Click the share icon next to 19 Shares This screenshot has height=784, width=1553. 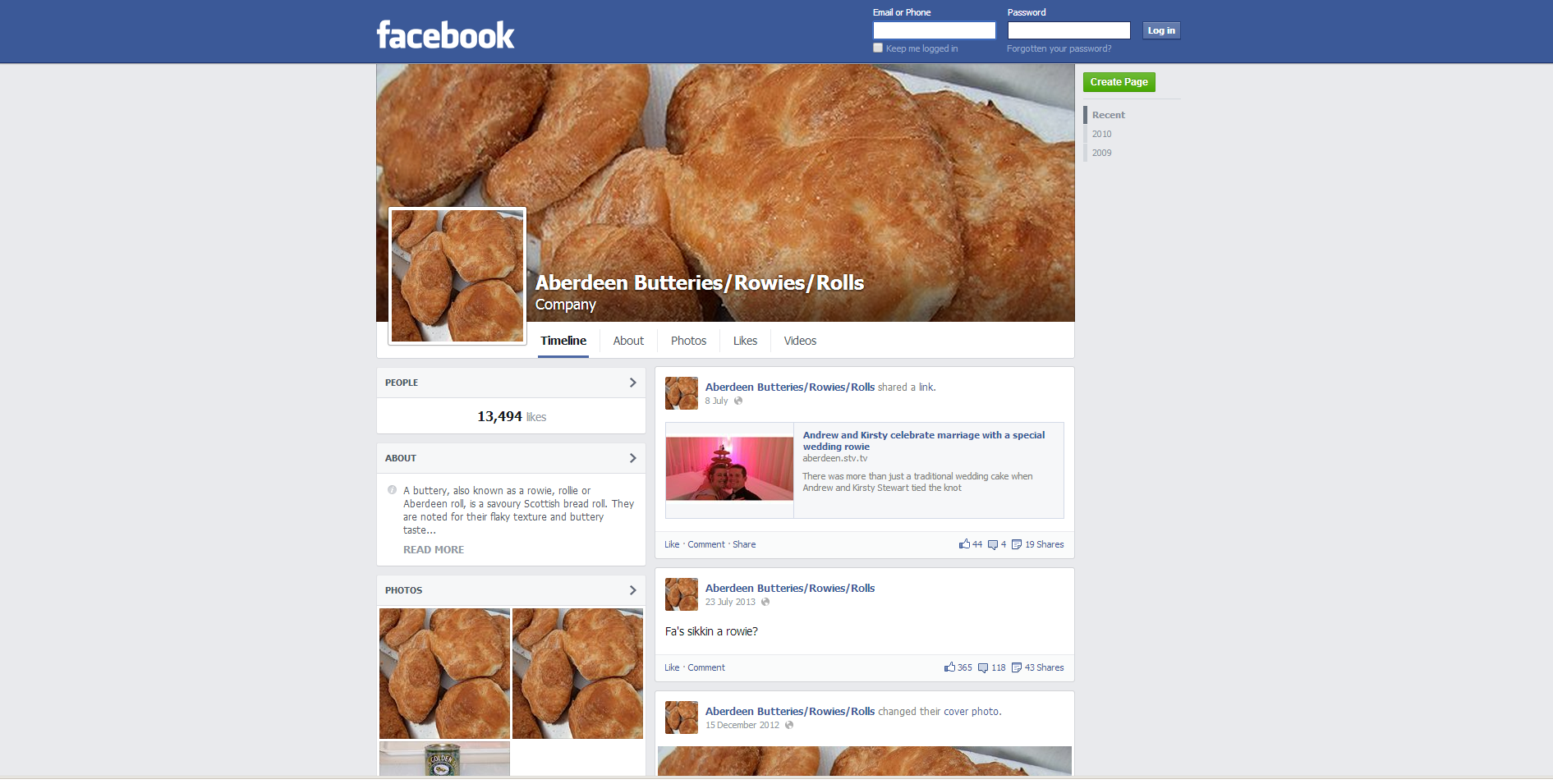[x=1017, y=544]
